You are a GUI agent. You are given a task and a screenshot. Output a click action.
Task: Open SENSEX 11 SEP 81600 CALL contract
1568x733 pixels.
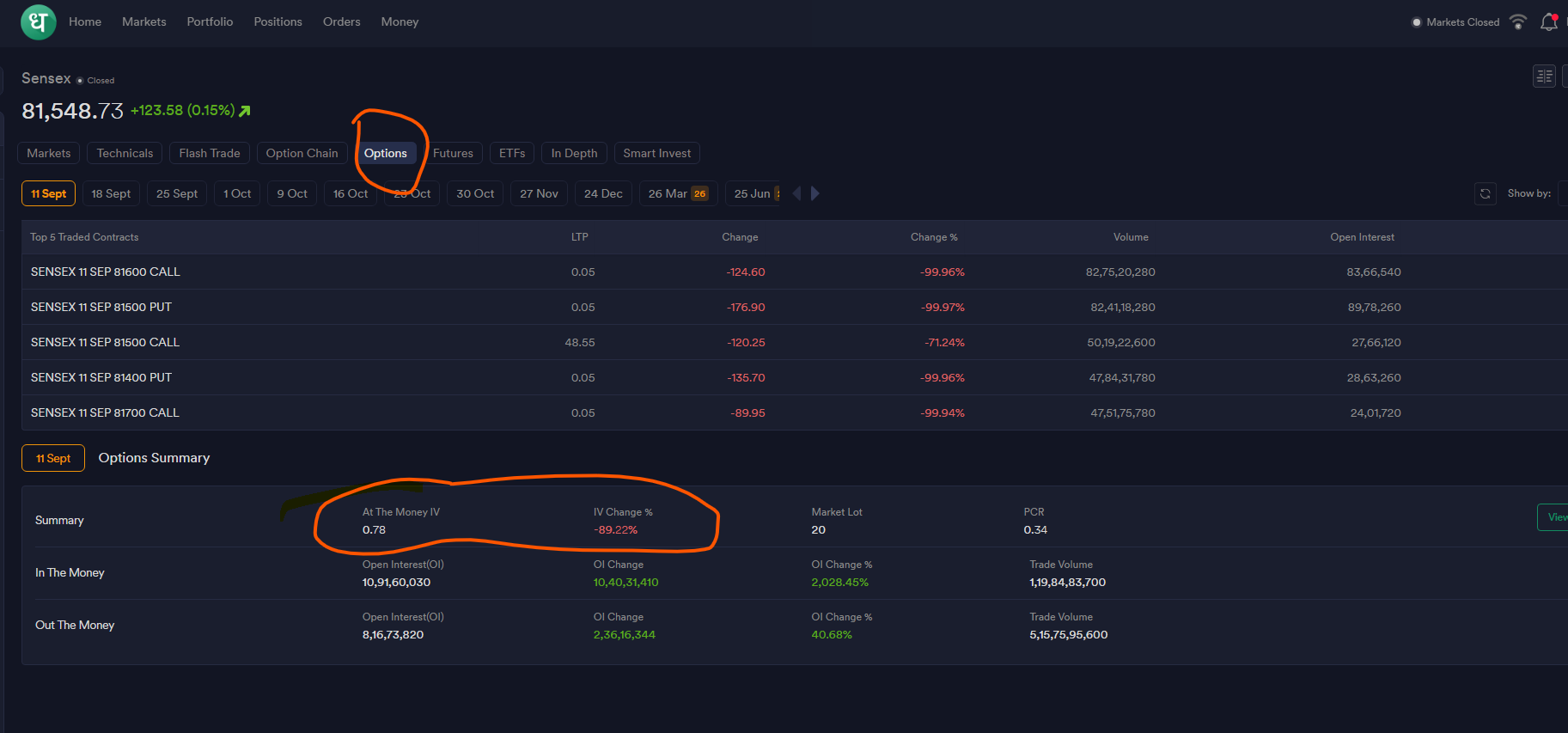point(106,272)
